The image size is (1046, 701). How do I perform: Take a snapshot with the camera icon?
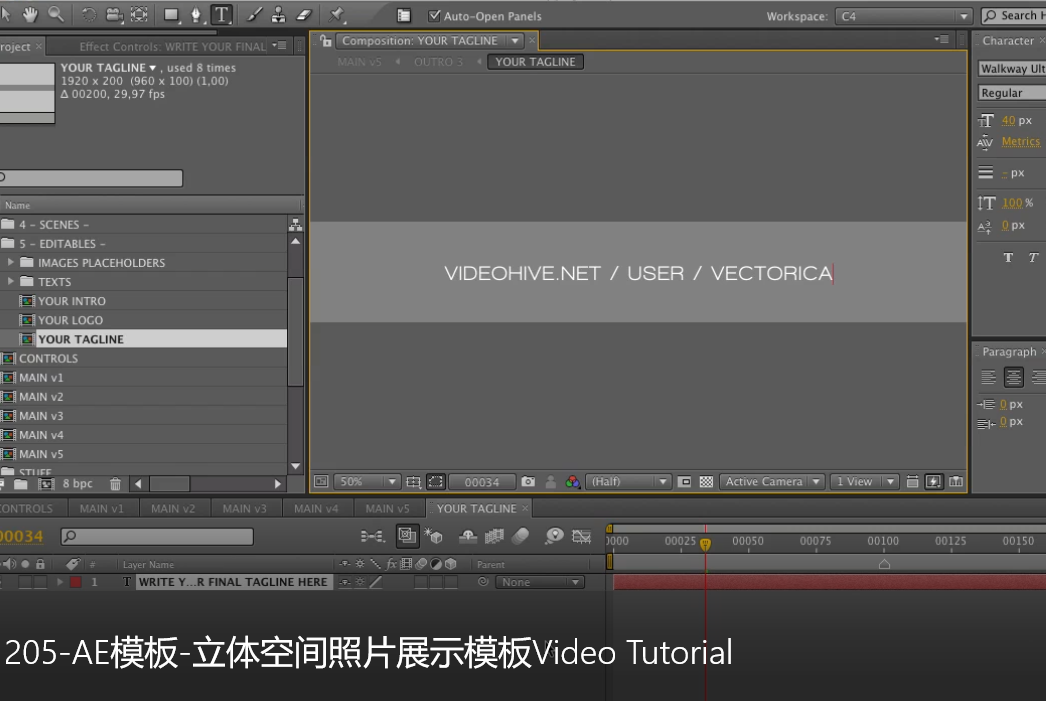(x=528, y=482)
